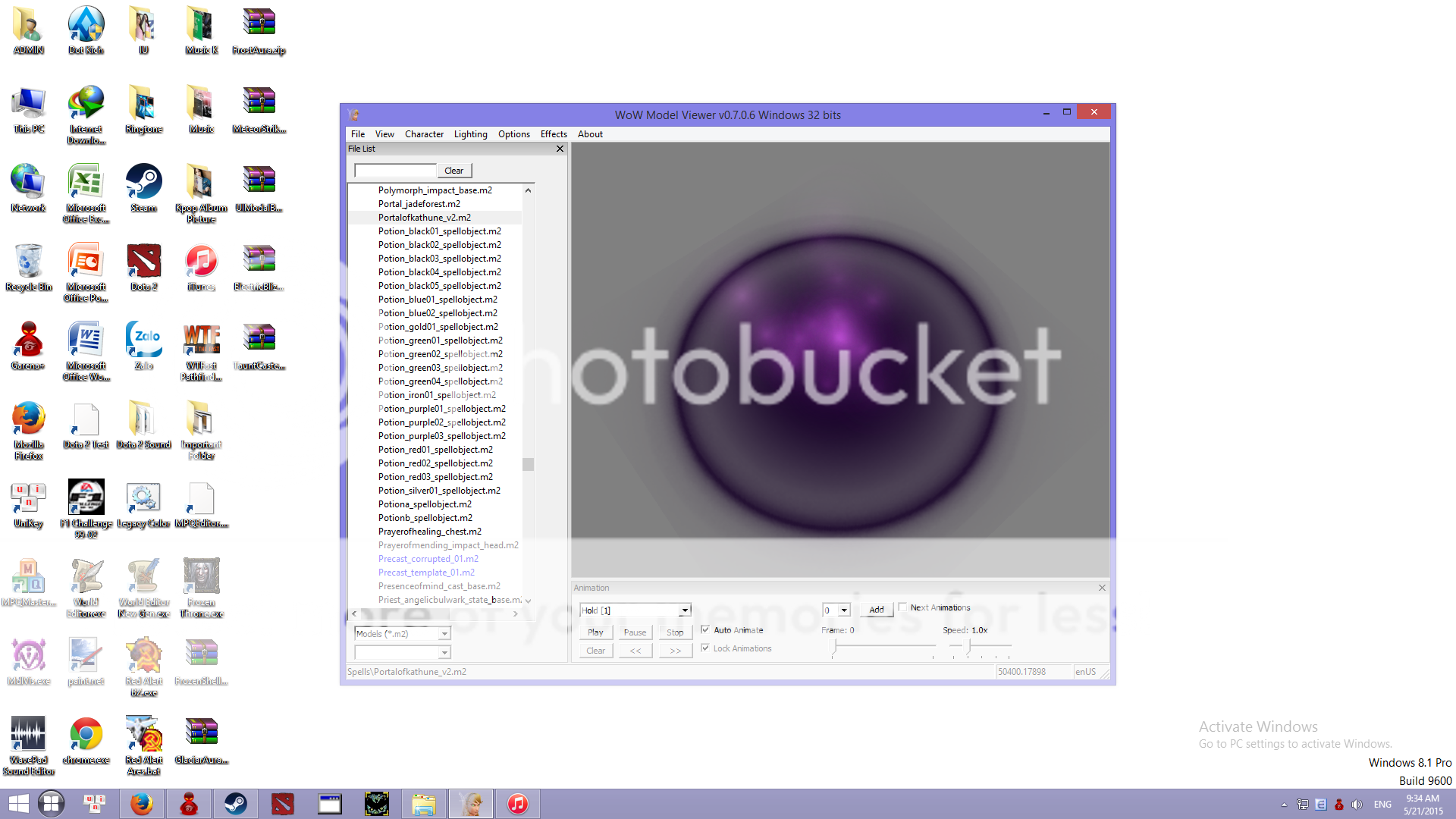Select Polymorph_impact_base.m2 in file list
The width and height of the screenshot is (1456, 819).
(x=435, y=190)
